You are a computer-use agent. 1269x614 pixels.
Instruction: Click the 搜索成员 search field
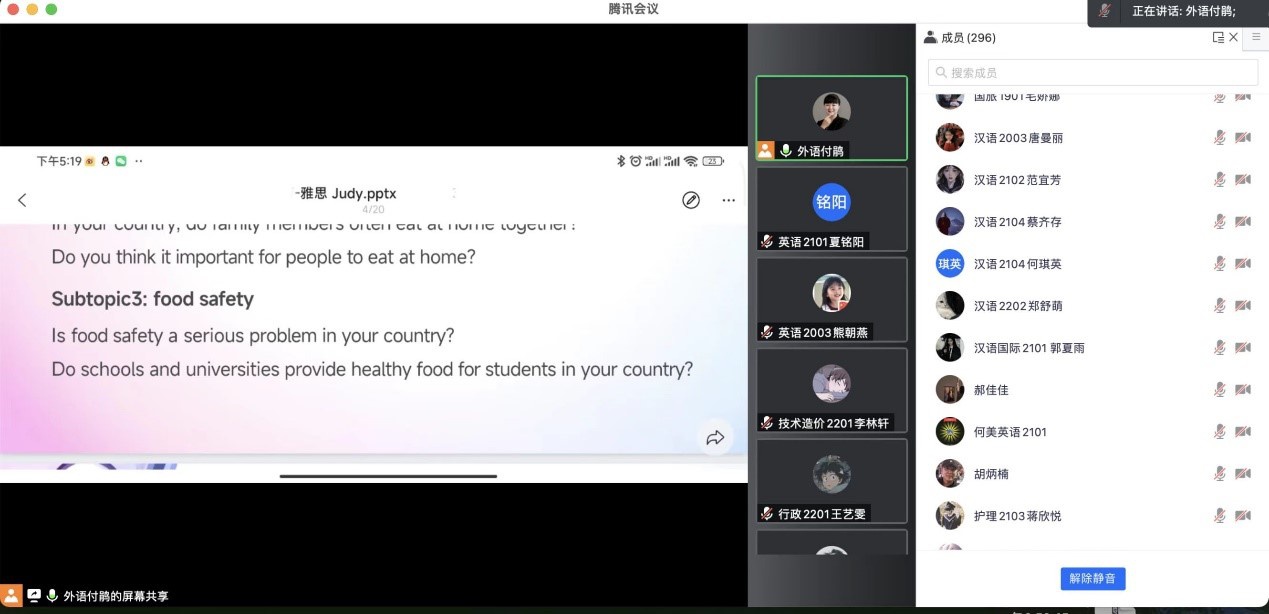pos(1093,73)
